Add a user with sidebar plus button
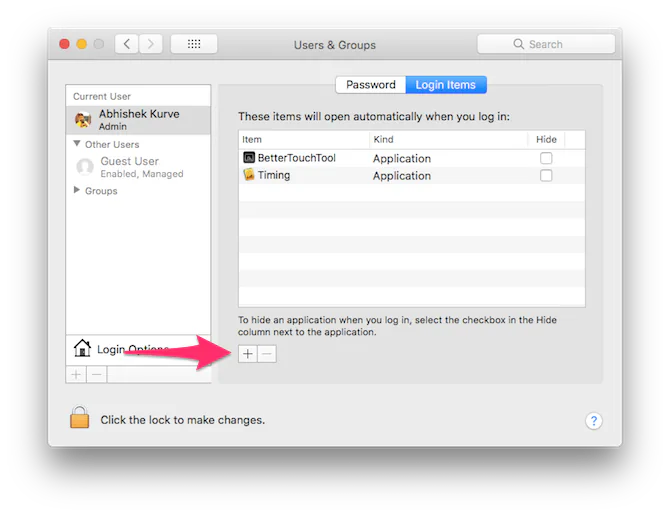 tap(76, 375)
